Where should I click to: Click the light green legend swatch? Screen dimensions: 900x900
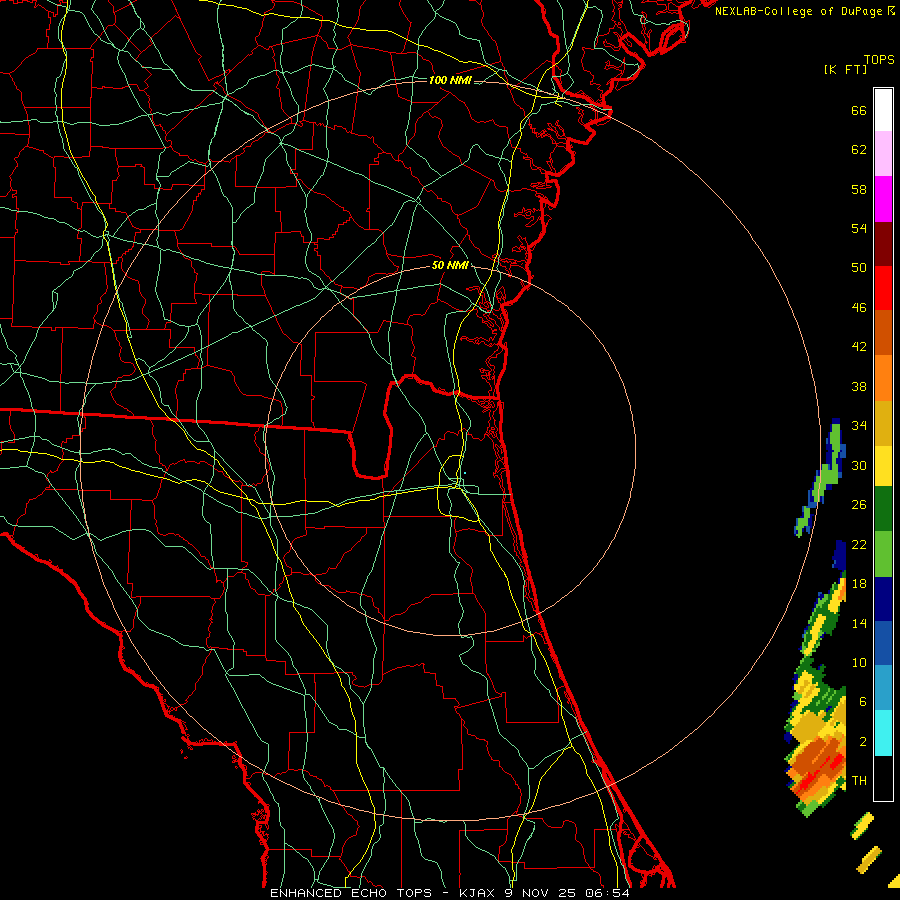click(x=883, y=554)
